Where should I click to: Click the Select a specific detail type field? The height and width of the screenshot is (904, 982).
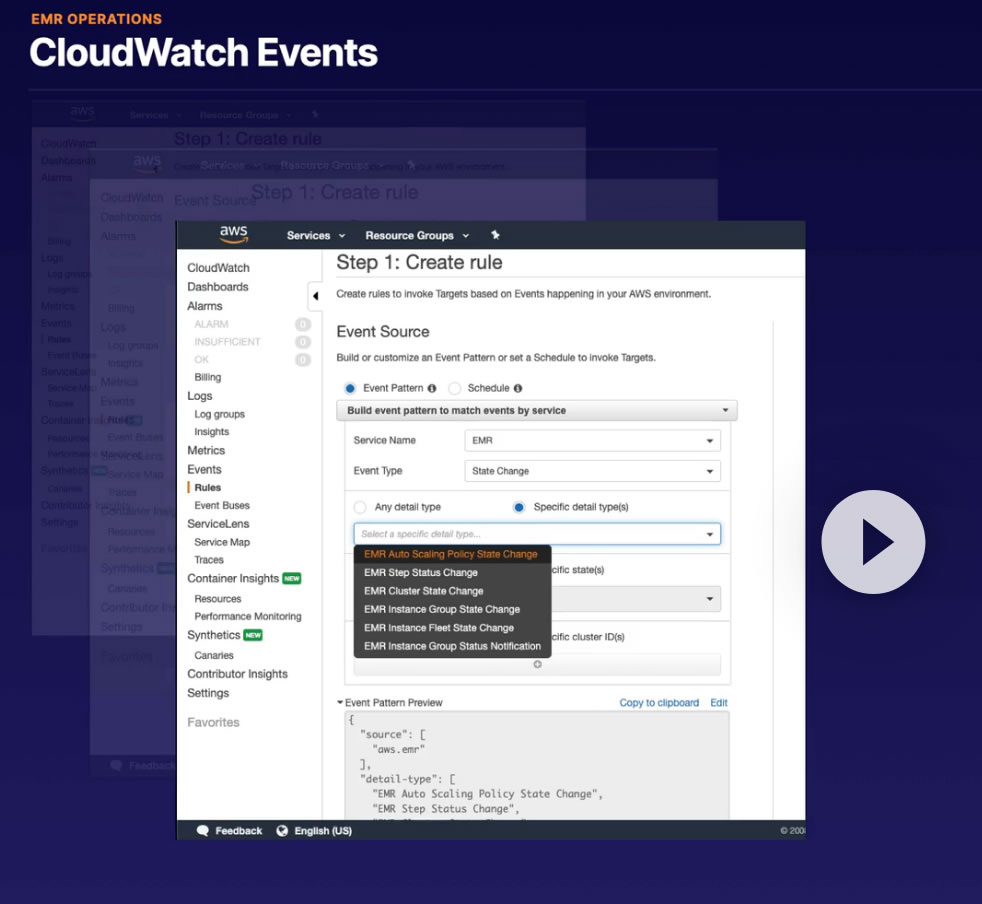coord(537,534)
